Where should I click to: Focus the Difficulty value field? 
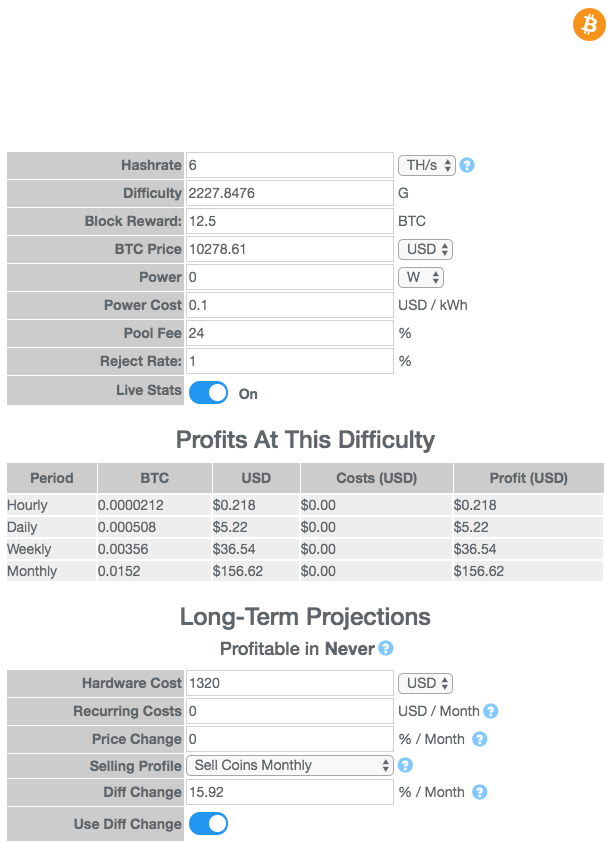click(290, 193)
